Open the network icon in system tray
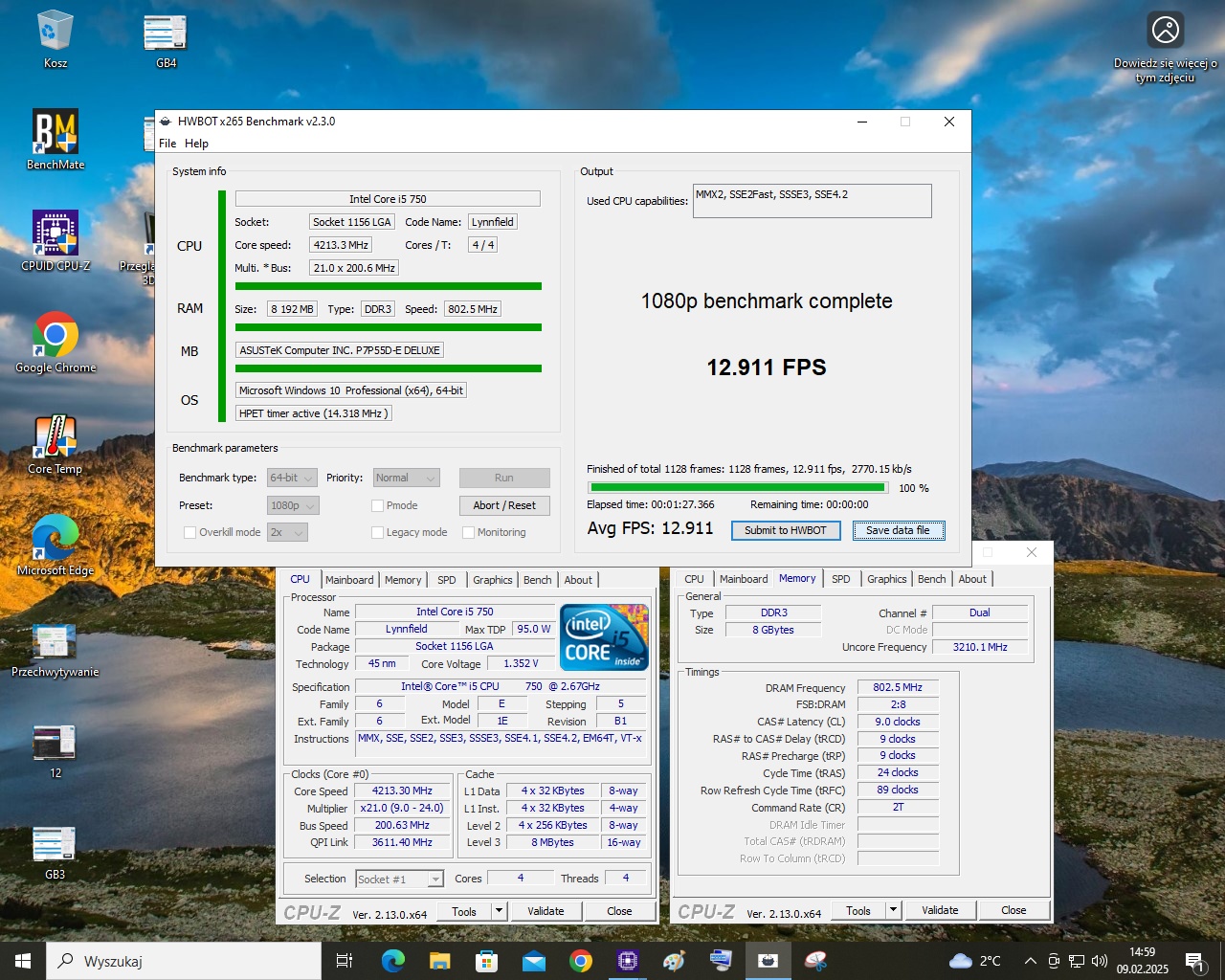 tap(1077, 961)
